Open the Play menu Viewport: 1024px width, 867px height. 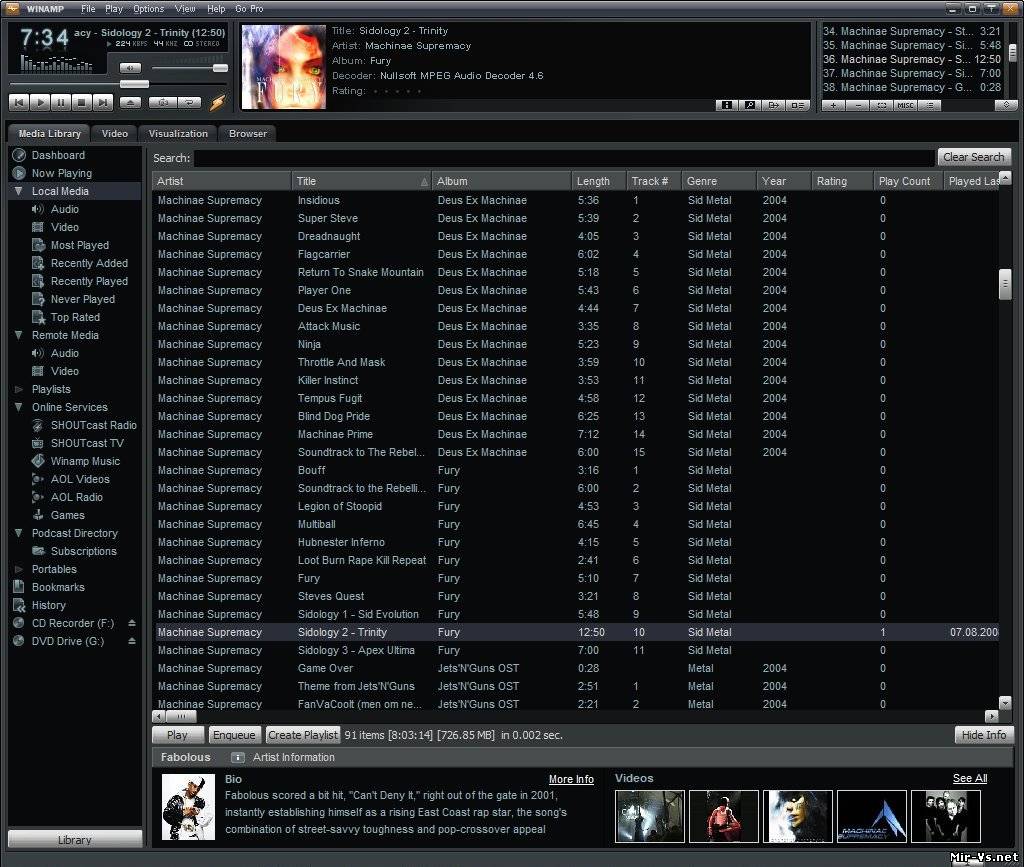(x=114, y=9)
